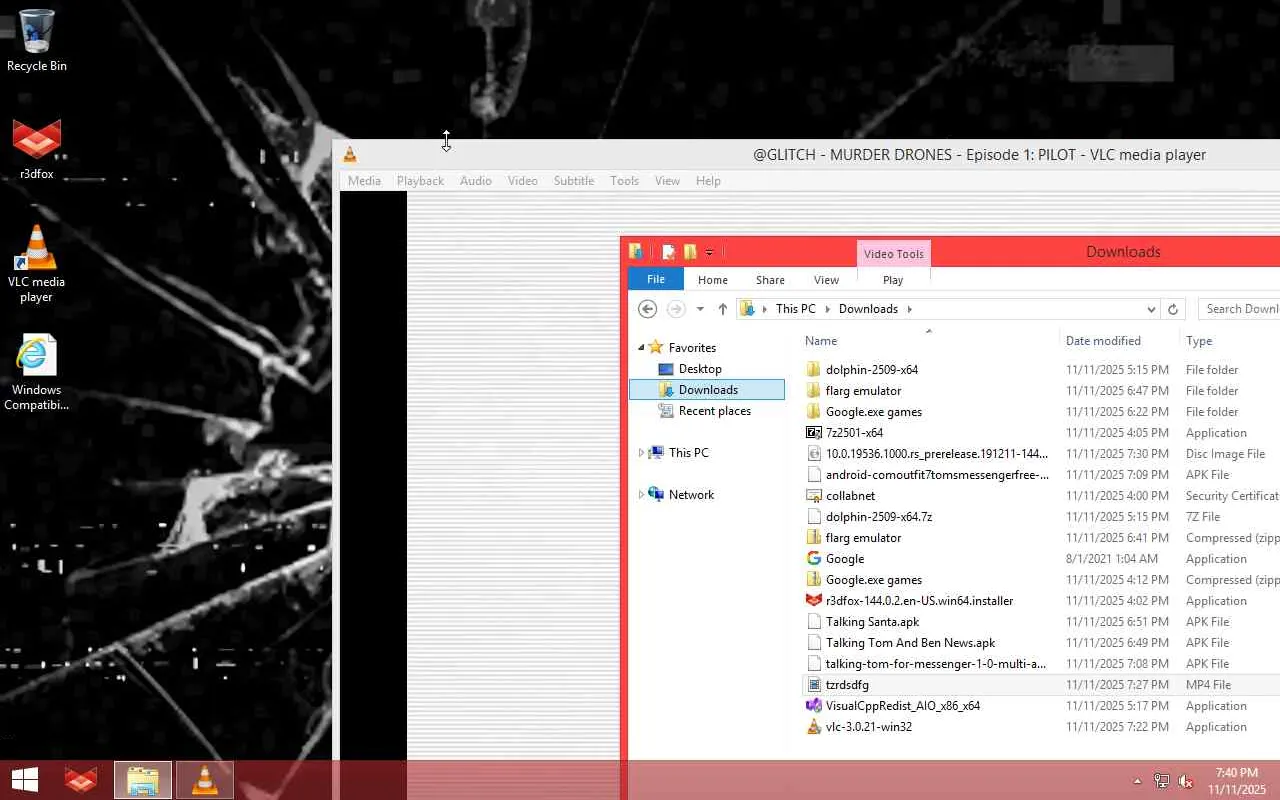Select Desktop under Favorites
Image resolution: width=1280 pixels, height=800 pixels.
pyautogui.click(x=700, y=369)
